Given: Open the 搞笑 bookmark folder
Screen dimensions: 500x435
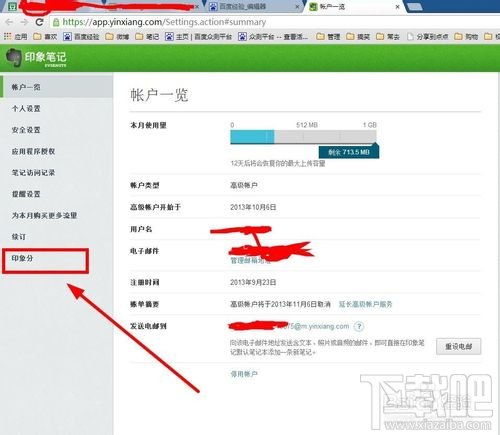Looking at the screenshot, I should (x=358, y=36).
